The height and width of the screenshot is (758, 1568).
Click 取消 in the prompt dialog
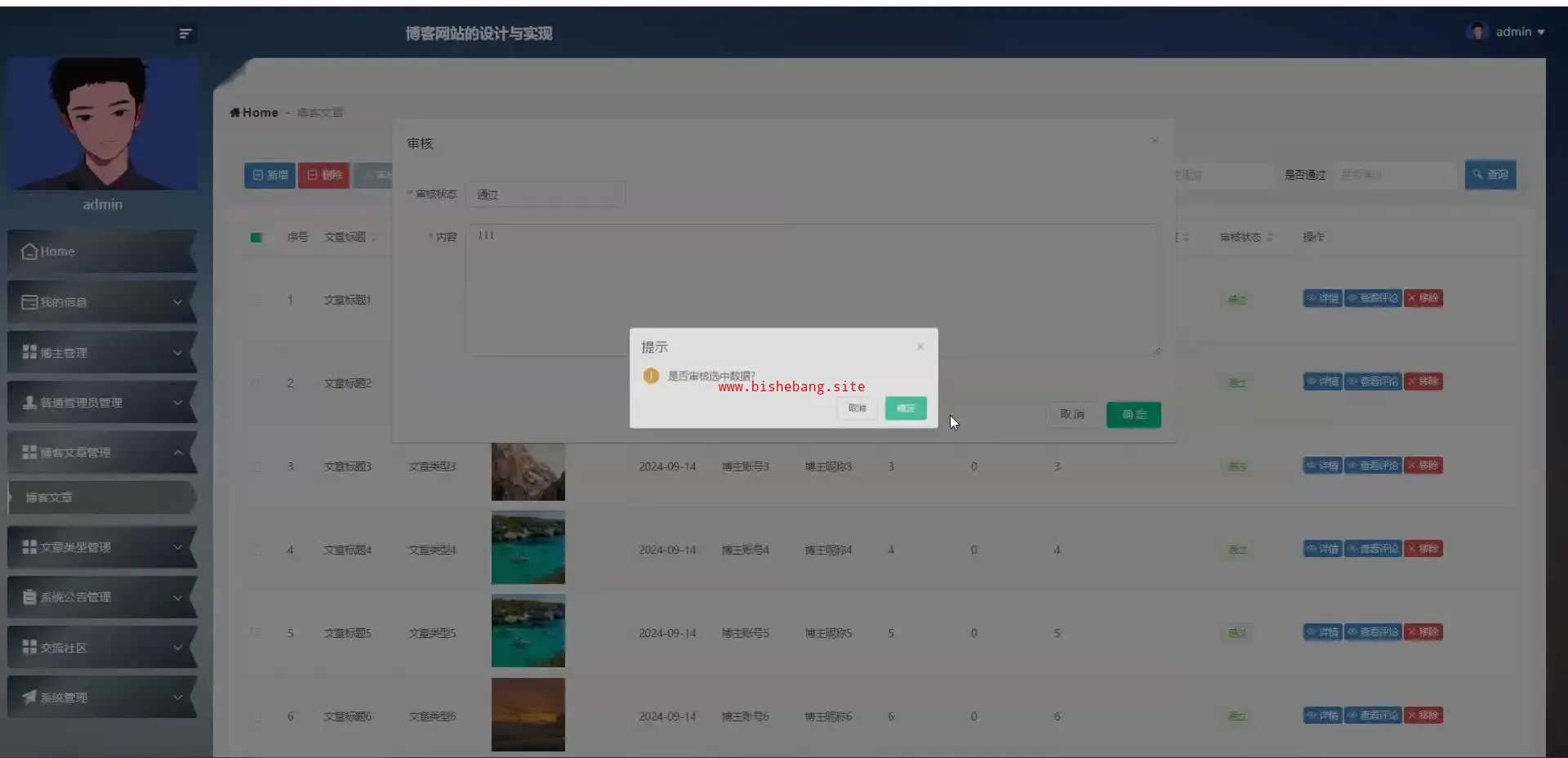[x=857, y=408]
